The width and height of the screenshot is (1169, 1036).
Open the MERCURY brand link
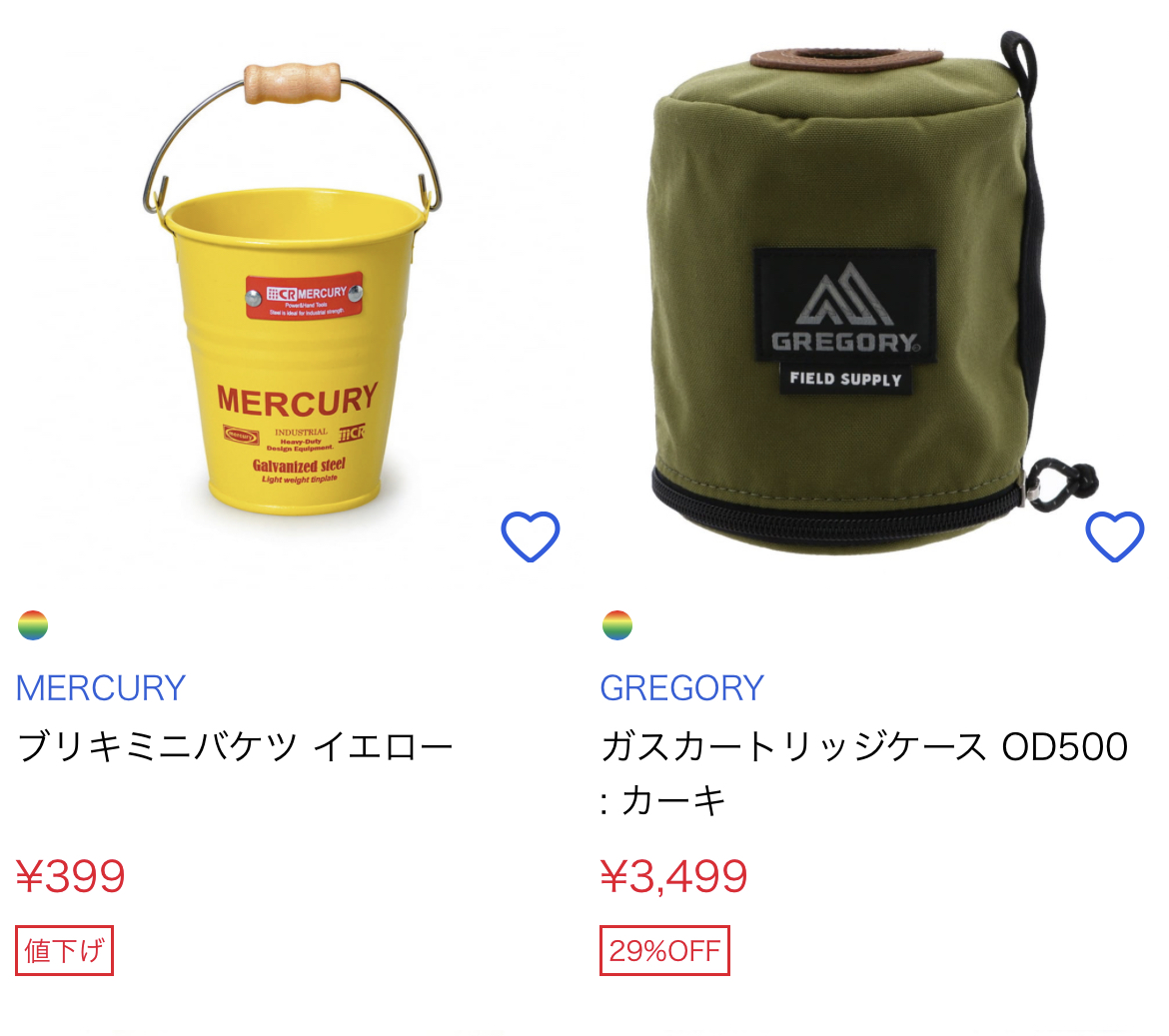[101, 688]
